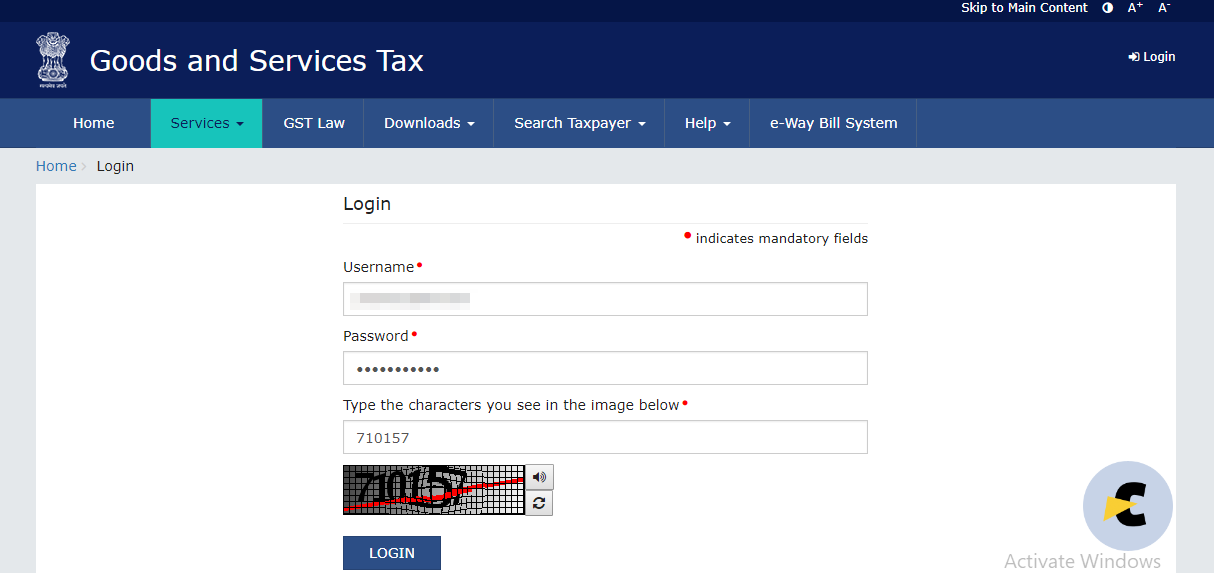The width and height of the screenshot is (1214, 573).
Task: Toggle the high contrast mode icon
Action: tap(1107, 8)
